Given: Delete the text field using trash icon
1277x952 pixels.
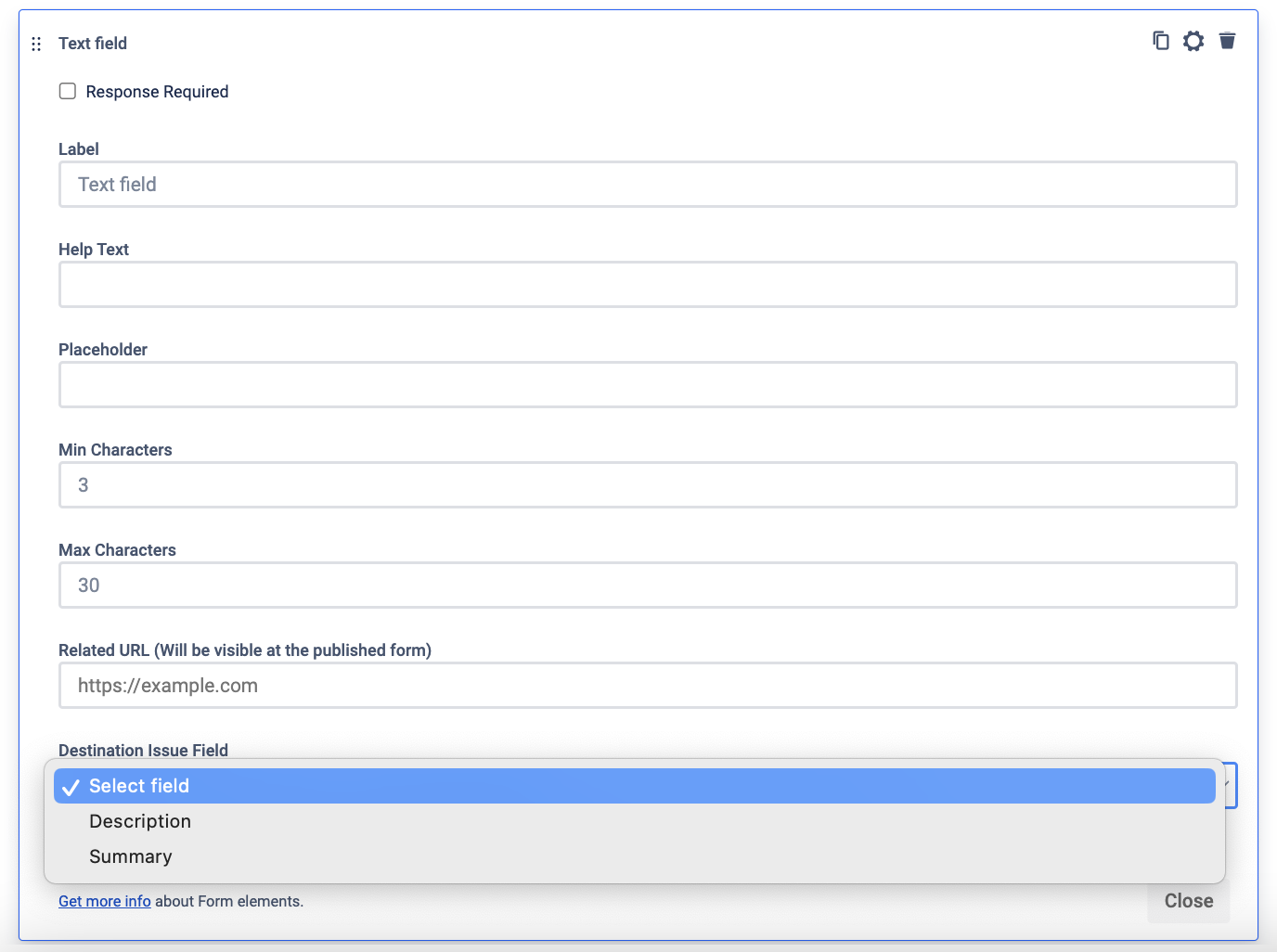Looking at the screenshot, I should pos(1227,41).
